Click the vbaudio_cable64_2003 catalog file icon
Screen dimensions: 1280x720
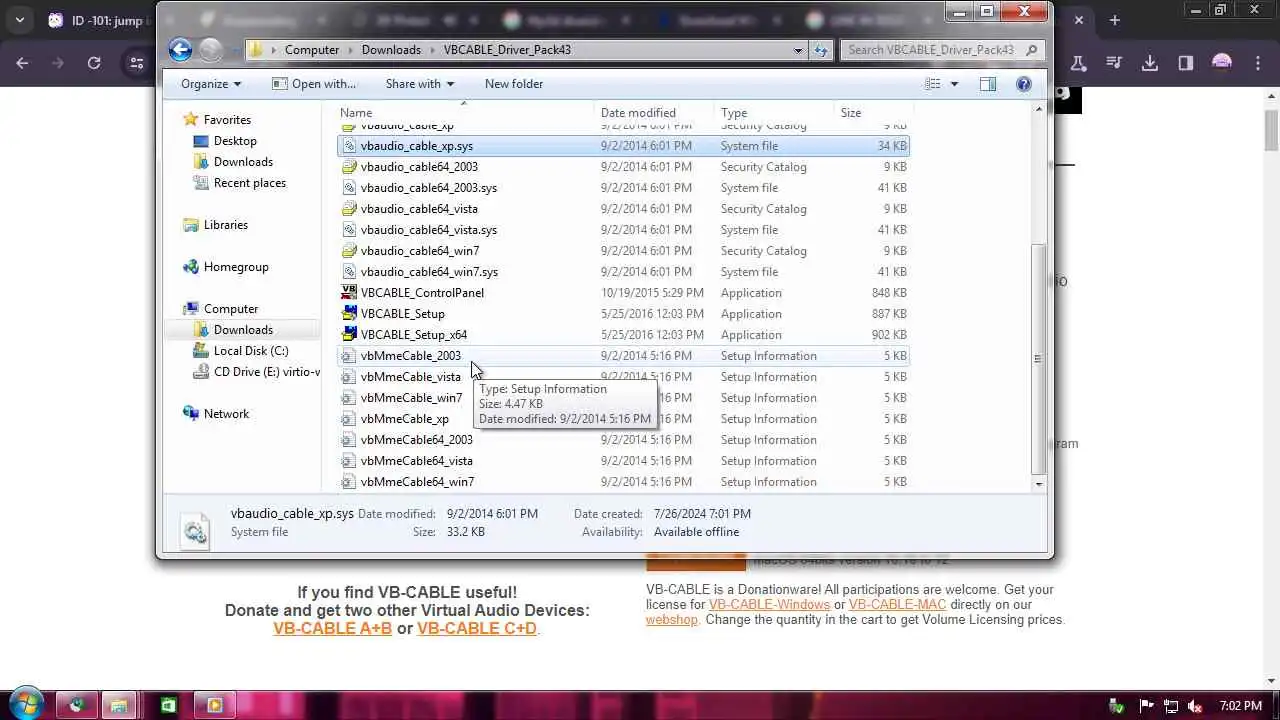[x=349, y=166]
